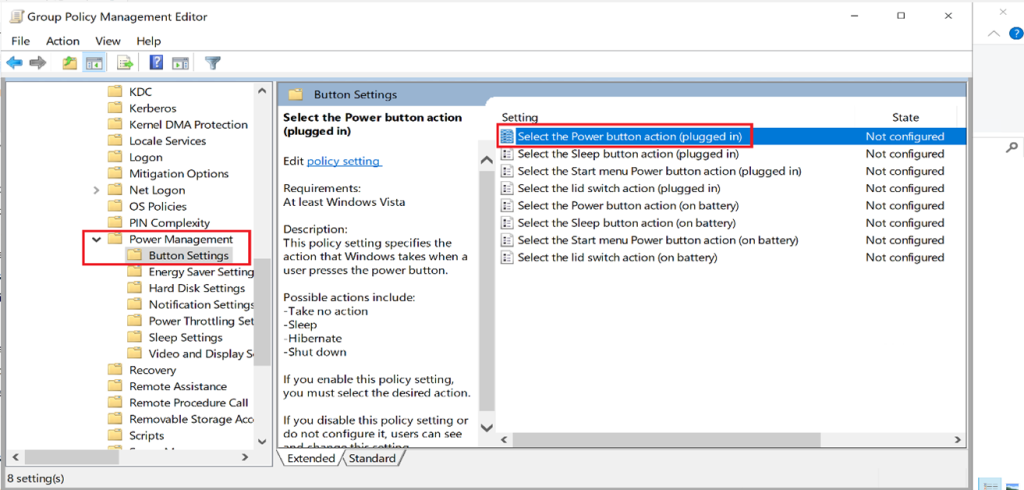Open the Action menu
This screenshot has width=1024, height=490.
pos(62,41)
